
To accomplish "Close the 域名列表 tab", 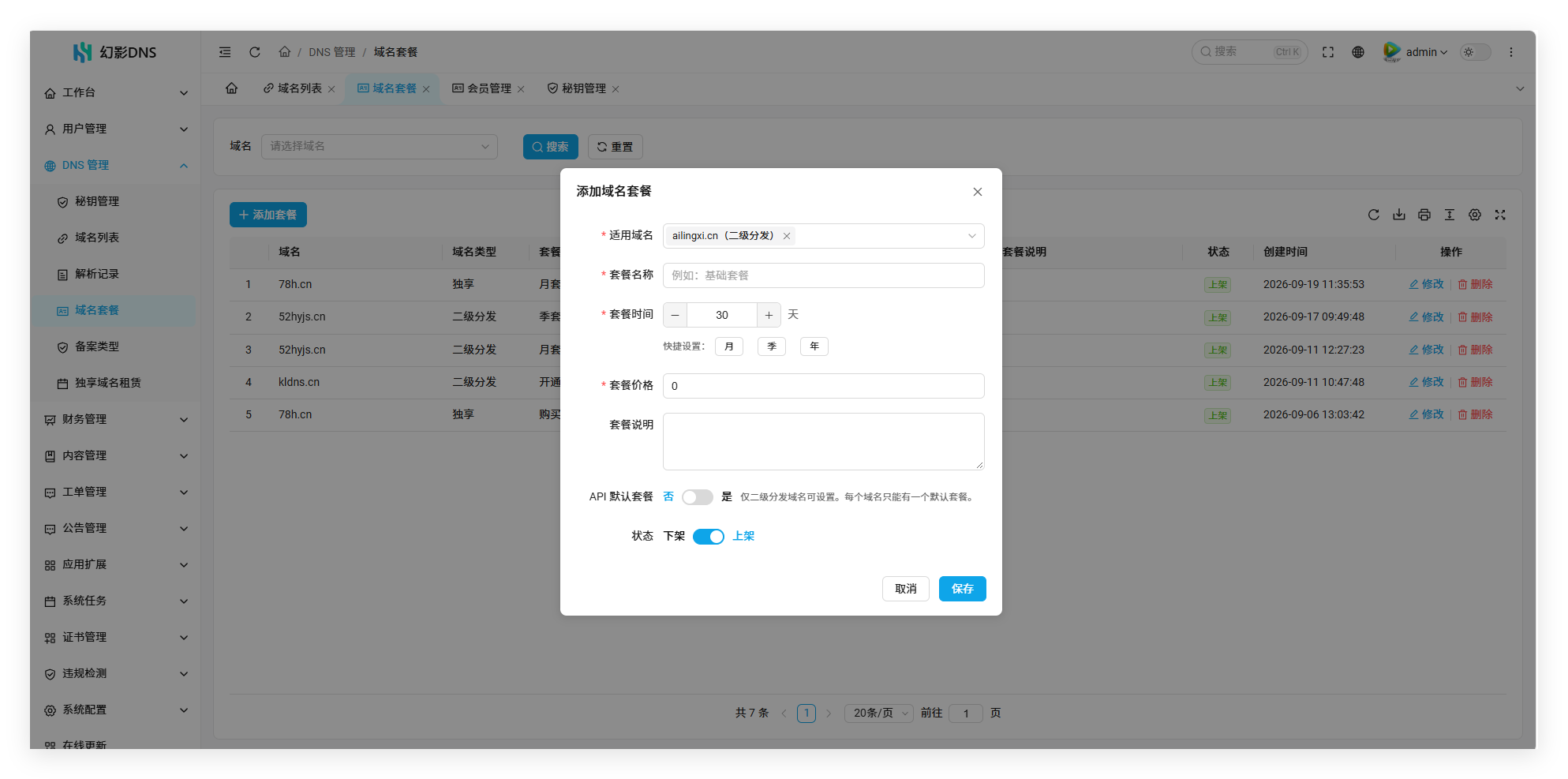I will (x=331, y=89).
